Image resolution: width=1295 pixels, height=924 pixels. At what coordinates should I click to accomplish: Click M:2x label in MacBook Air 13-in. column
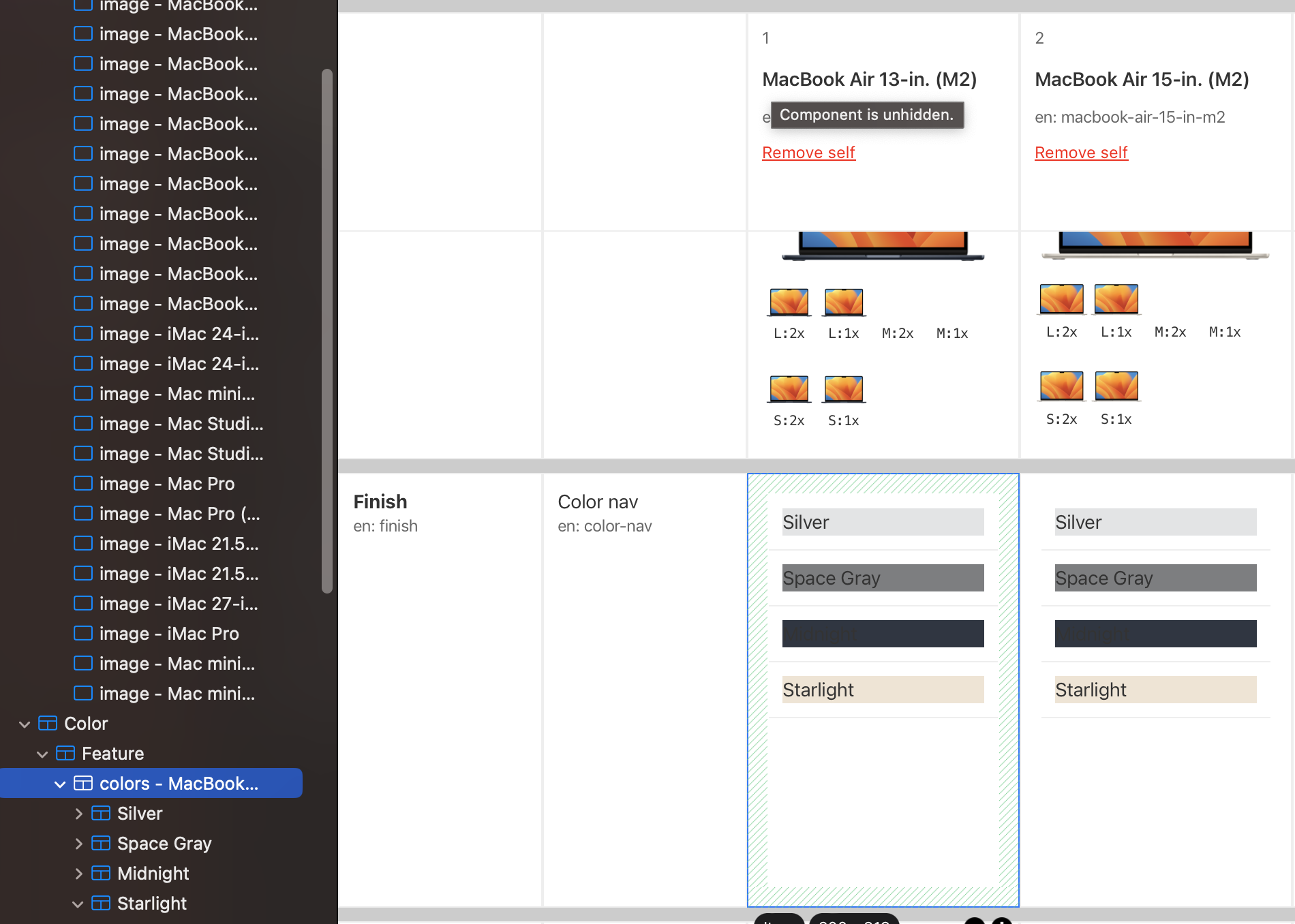click(x=898, y=333)
